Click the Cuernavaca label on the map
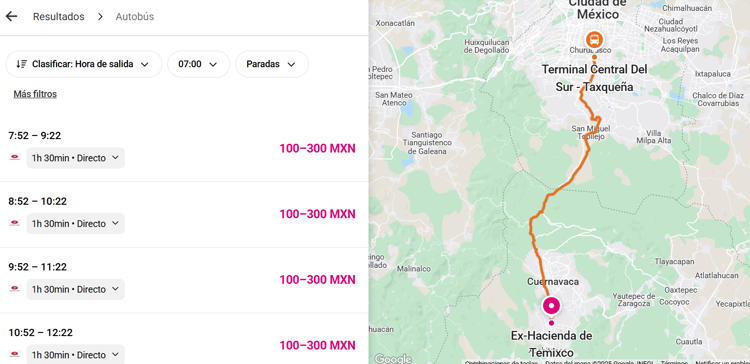This screenshot has width=750, height=364. click(553, 281)
